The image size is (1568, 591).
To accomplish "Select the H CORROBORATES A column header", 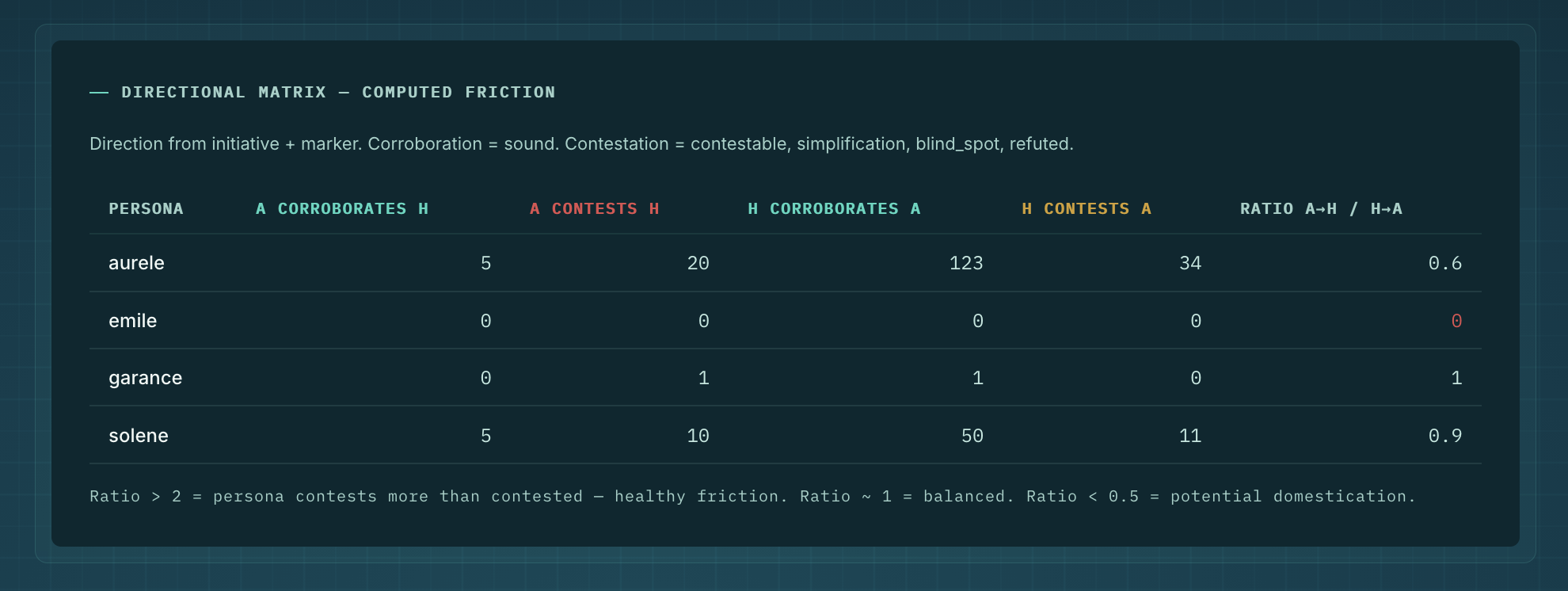I will [x=834, y=209].
